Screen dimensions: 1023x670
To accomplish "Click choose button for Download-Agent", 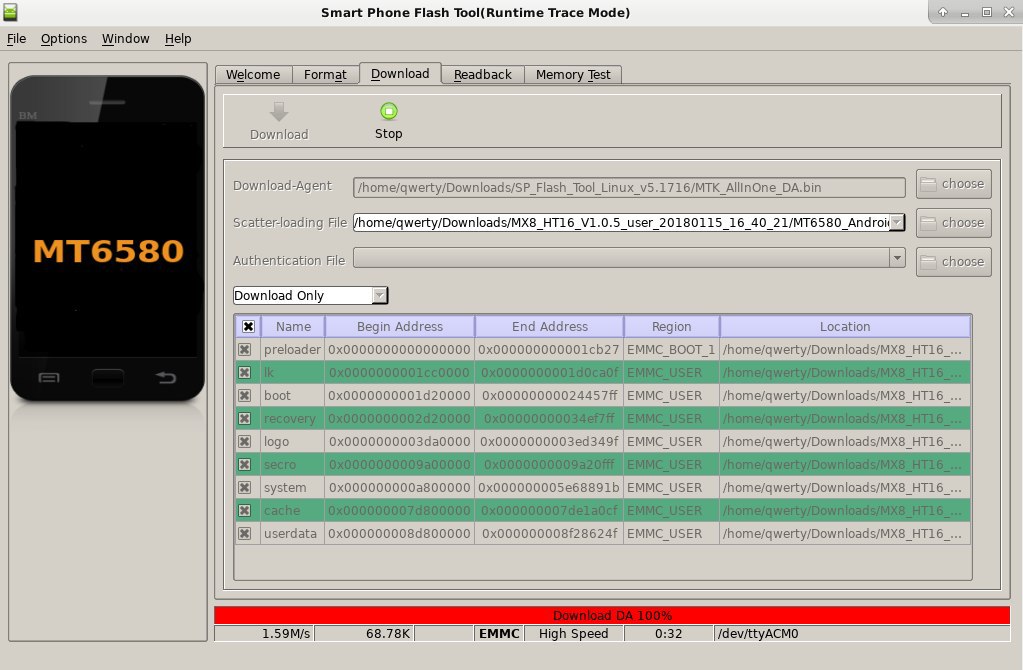I will click(x=953, y=184).
